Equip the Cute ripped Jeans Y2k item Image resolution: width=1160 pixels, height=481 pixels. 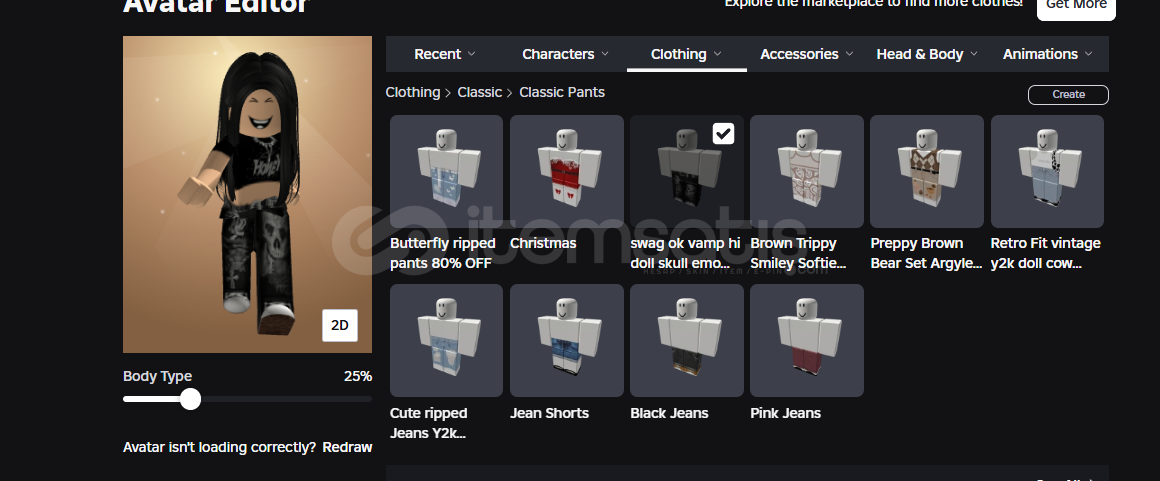tap(446, 340)
